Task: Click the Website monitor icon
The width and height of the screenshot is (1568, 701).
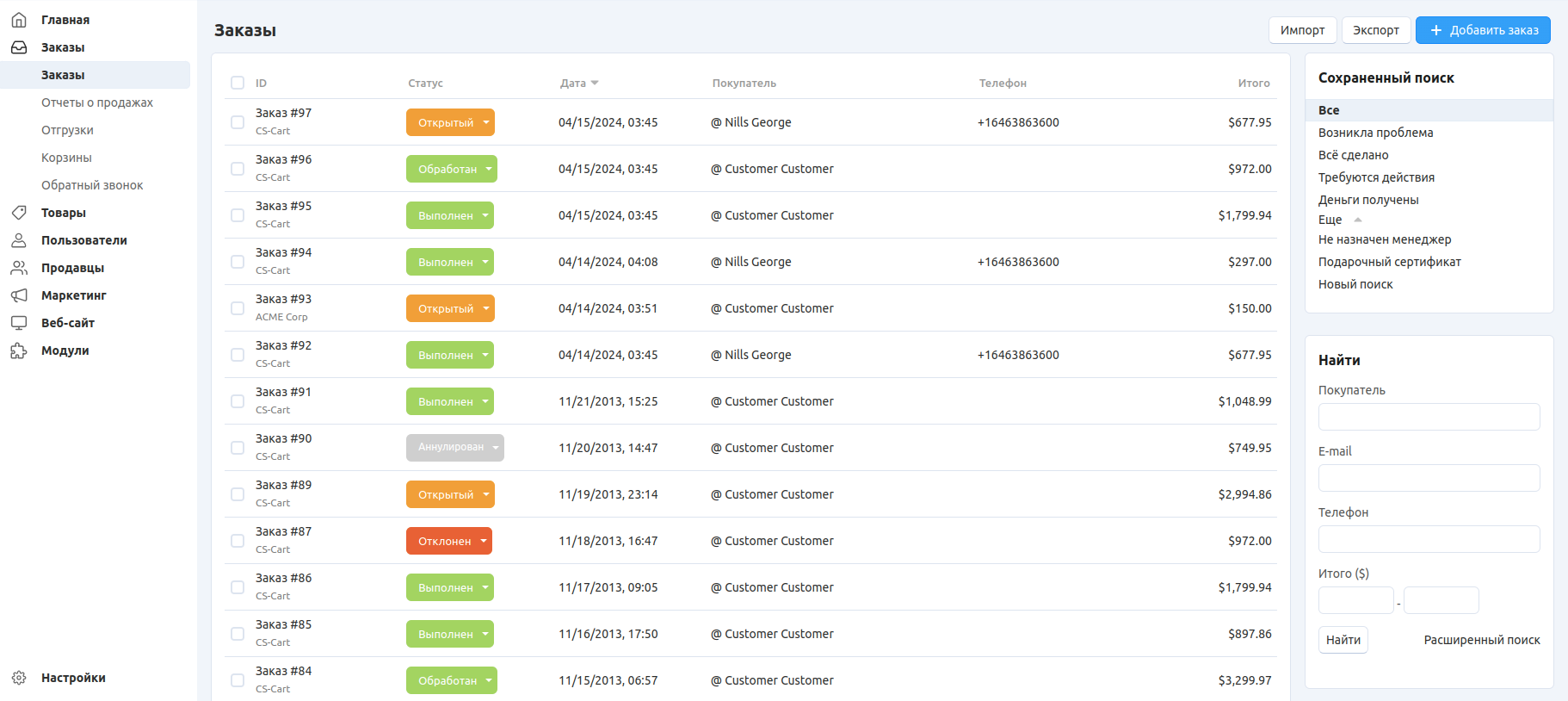Action: pyautogui.click(x=19, y=323)
